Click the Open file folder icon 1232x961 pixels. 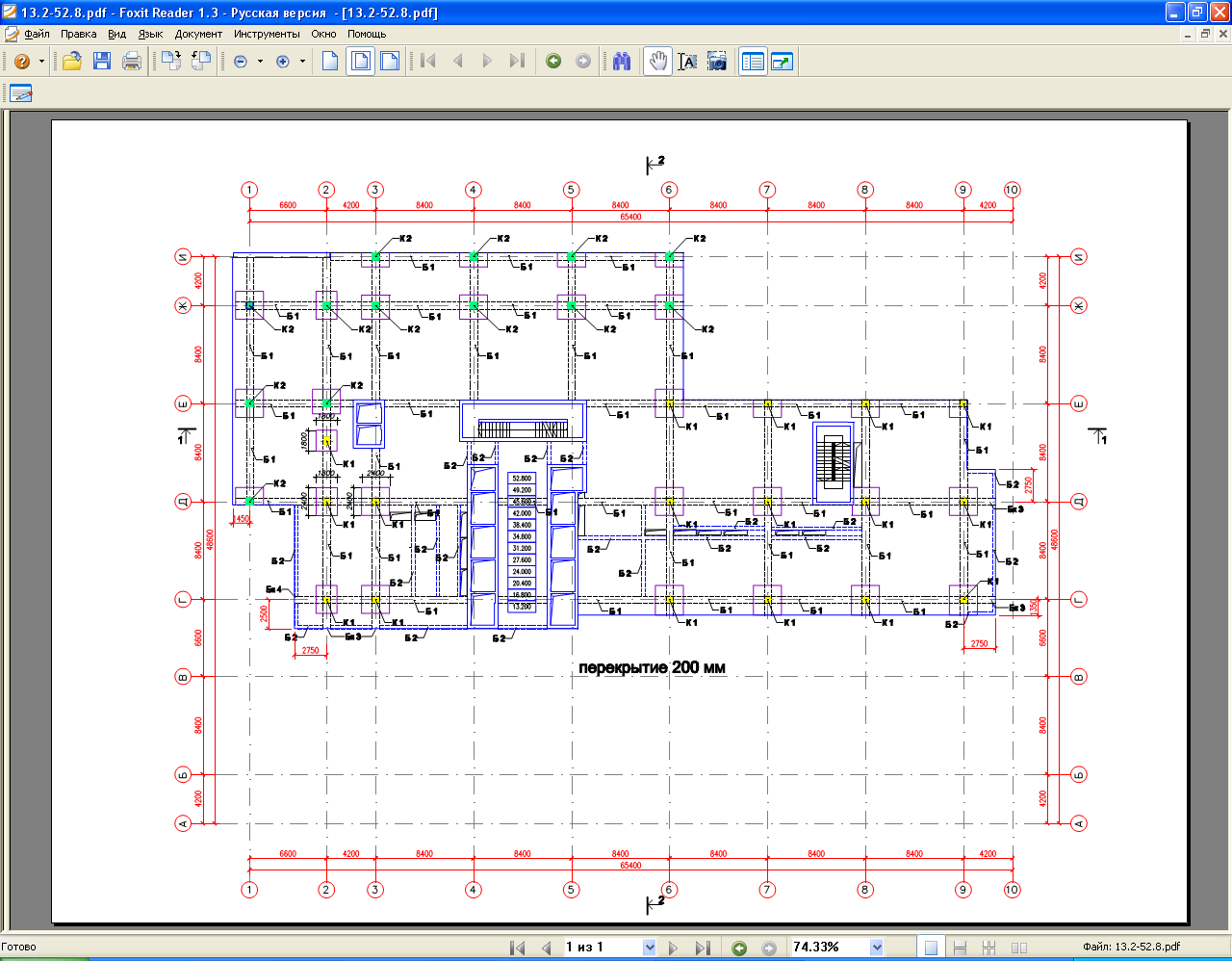[72, 62]
